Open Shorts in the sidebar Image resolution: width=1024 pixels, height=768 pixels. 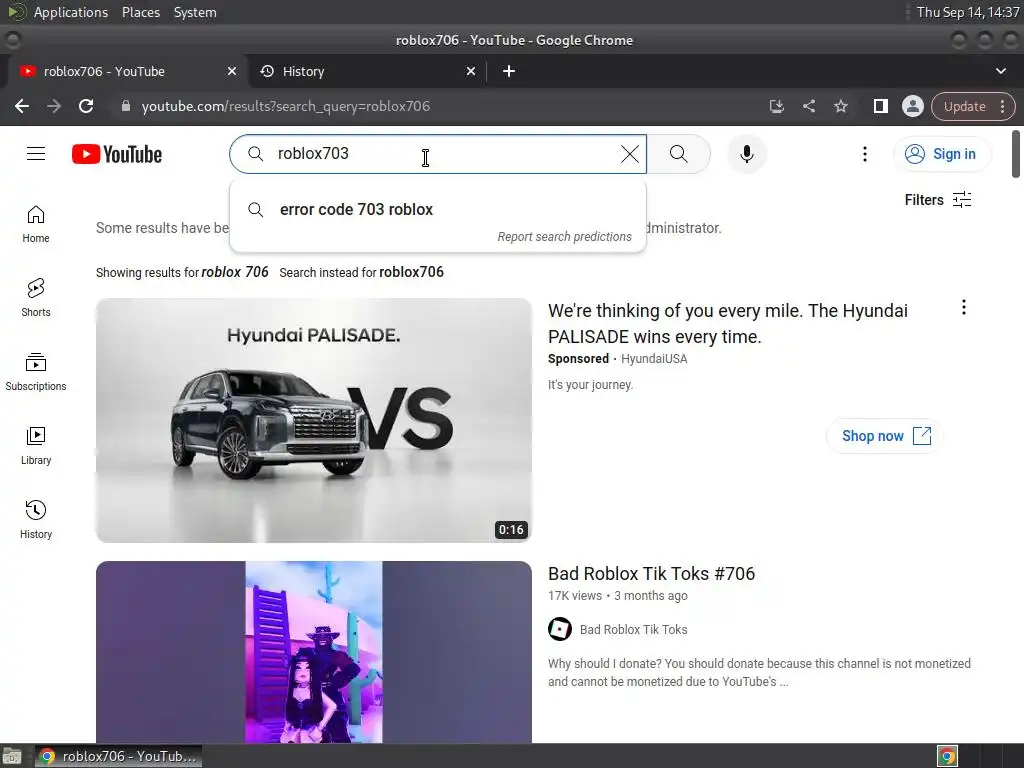click(x=36, y=298)
